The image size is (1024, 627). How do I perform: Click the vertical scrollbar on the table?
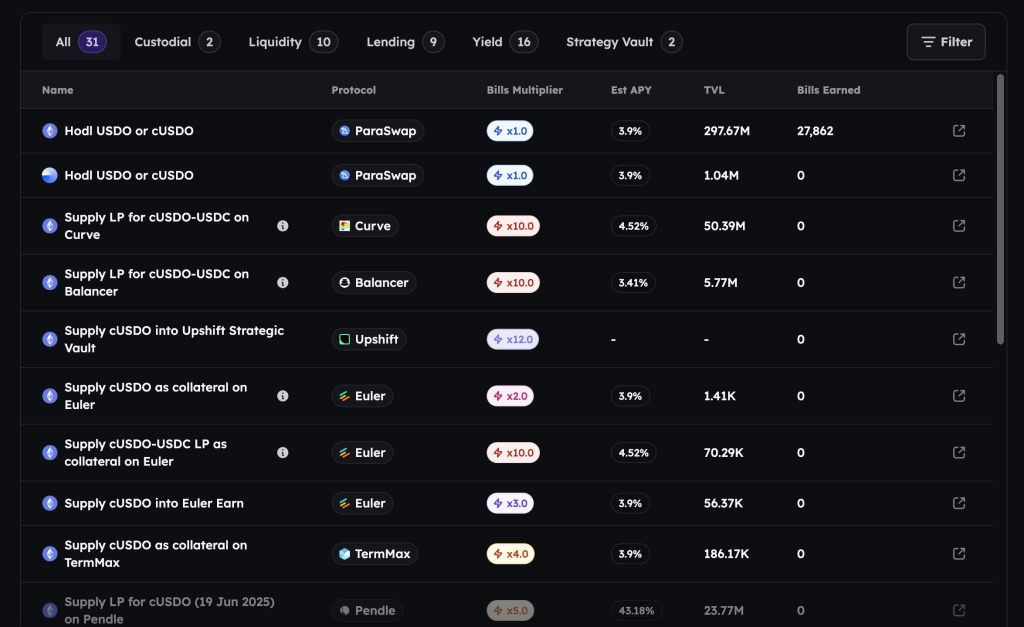[1000, 210]
